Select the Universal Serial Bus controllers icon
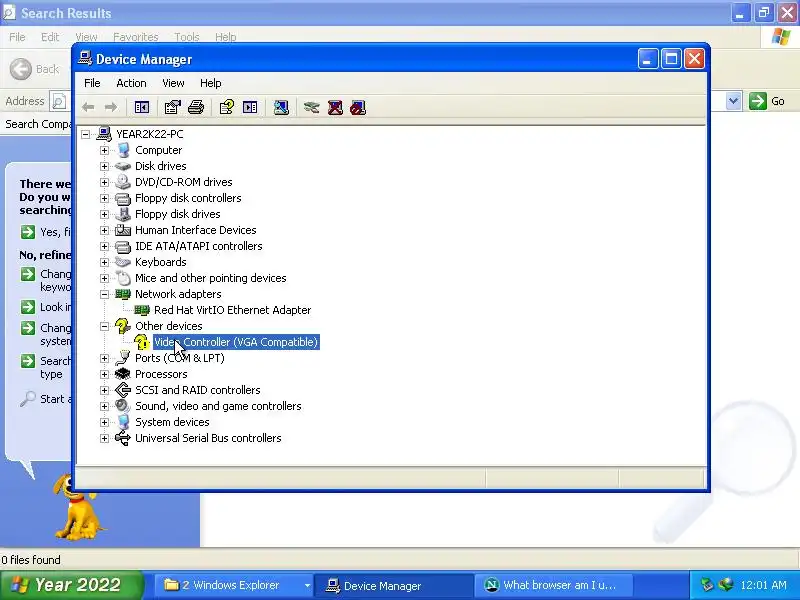The image size is (800, 600). [x=123, y=438]
